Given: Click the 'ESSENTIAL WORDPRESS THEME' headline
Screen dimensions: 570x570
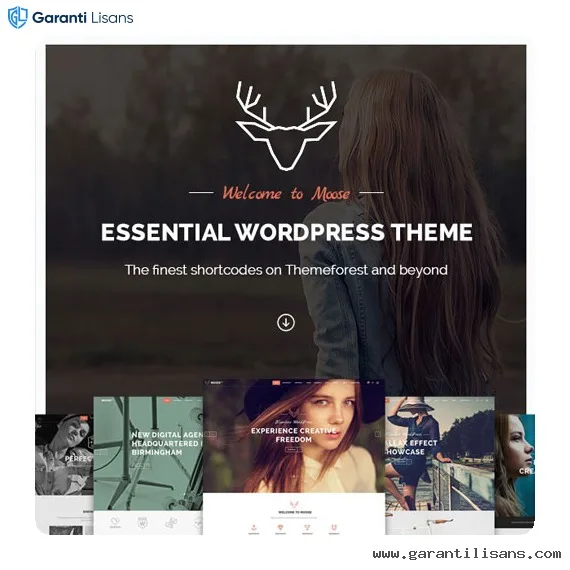Looking at the screenshot, I should (286, 232).
